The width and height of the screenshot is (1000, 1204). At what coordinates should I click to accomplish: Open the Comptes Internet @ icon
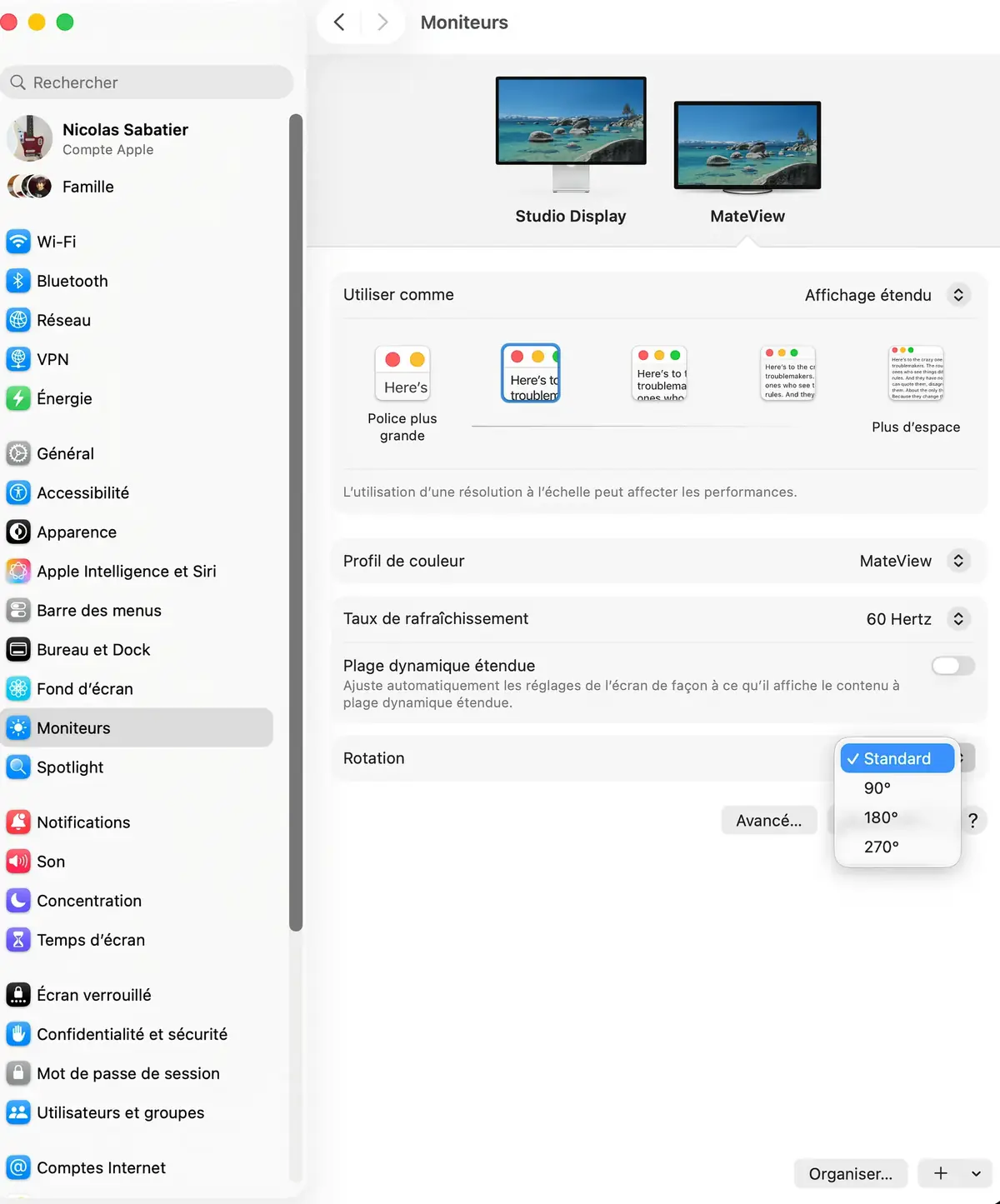18,1167
